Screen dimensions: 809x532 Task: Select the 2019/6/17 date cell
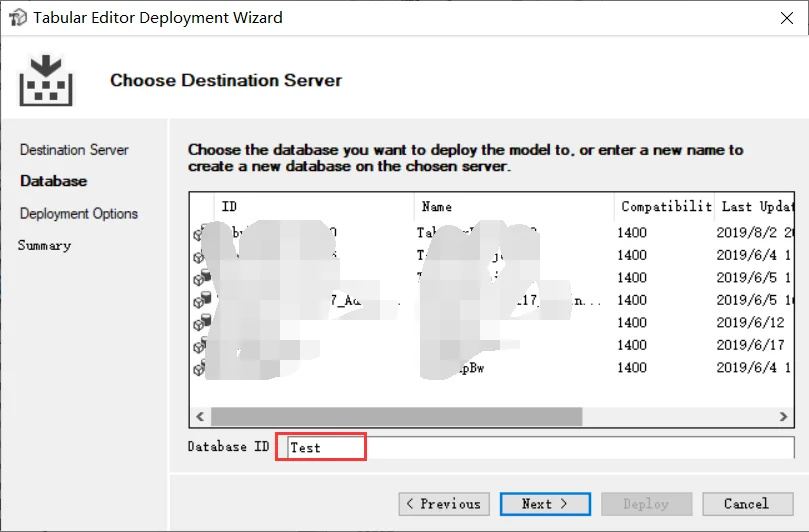click(x=751, y=345)
